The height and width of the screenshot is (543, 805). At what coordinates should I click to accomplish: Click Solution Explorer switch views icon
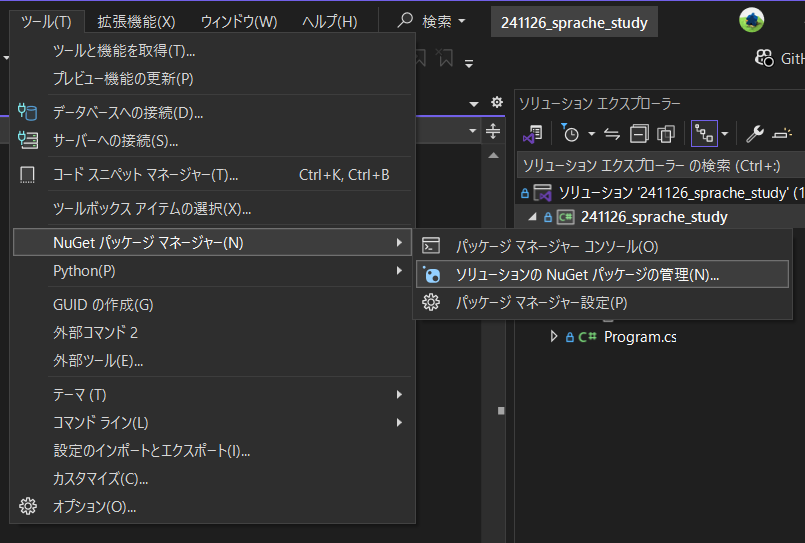[533, 134]
